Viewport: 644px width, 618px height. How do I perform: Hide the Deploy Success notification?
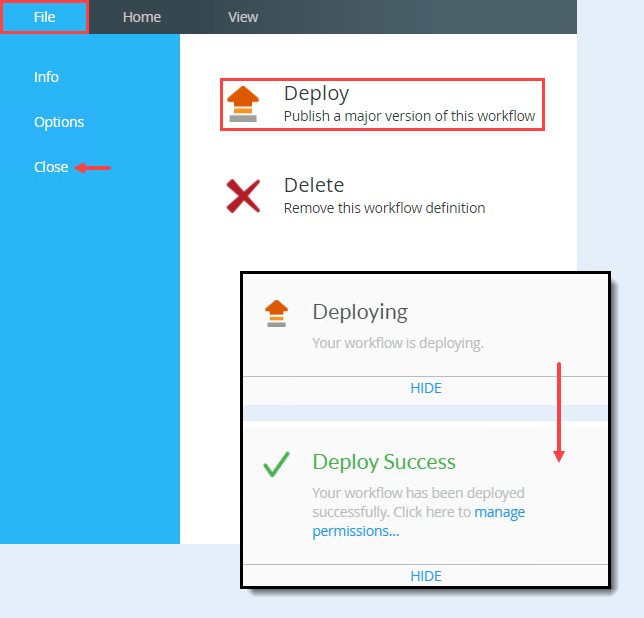(x=426, y=576)
